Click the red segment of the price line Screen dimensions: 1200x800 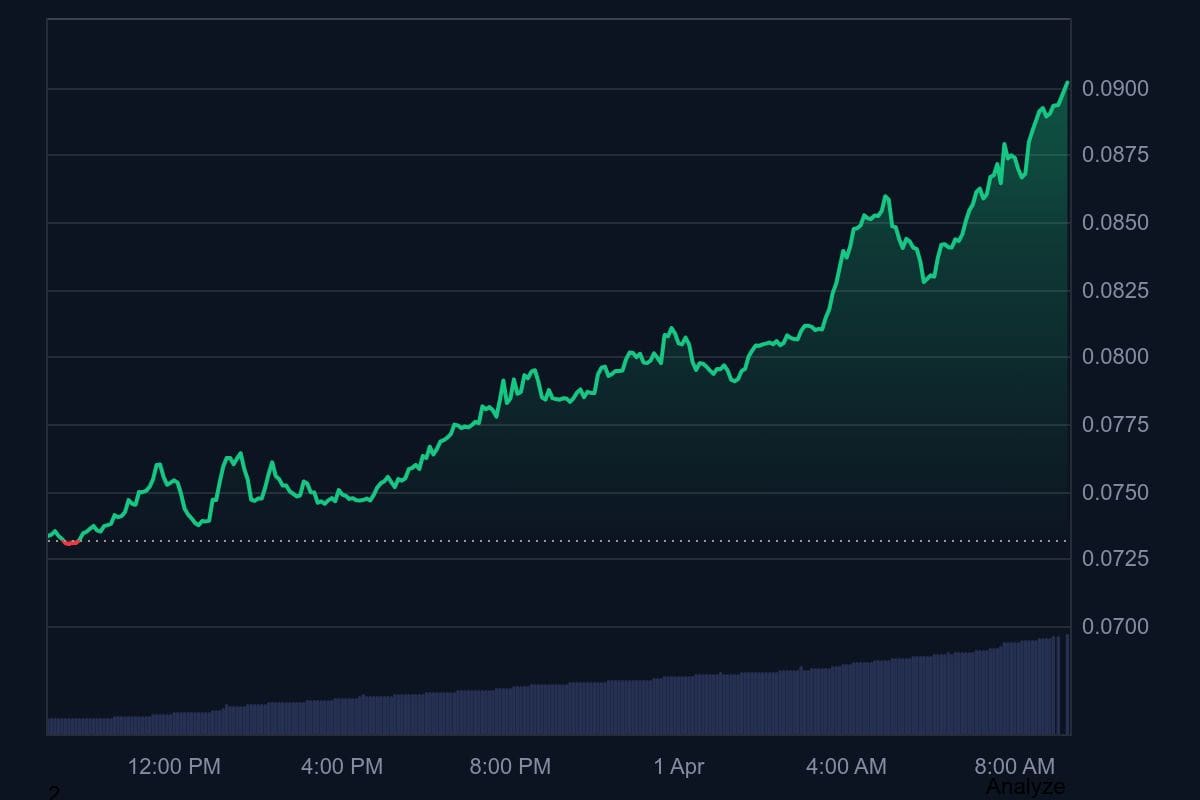click(71, 543)
